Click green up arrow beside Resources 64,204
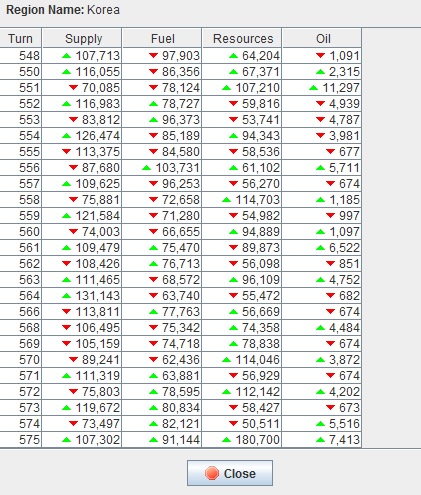The height and width of the screenshot is (495, 421). pos(233,56)
